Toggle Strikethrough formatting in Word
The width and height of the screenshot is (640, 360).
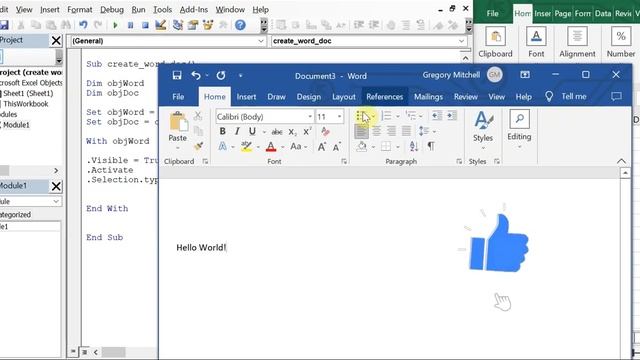[277, 132]
